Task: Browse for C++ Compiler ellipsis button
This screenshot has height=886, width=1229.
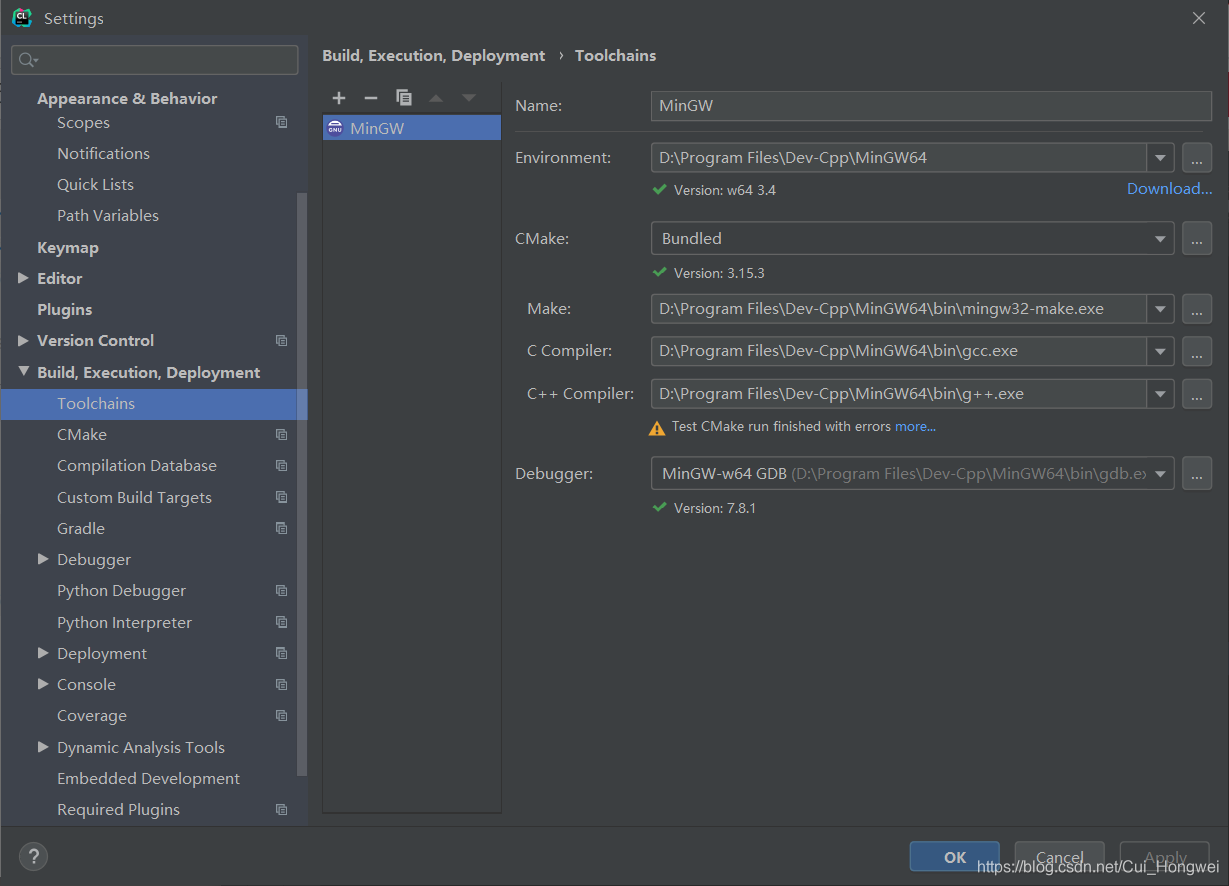Action: [1197, 394]
